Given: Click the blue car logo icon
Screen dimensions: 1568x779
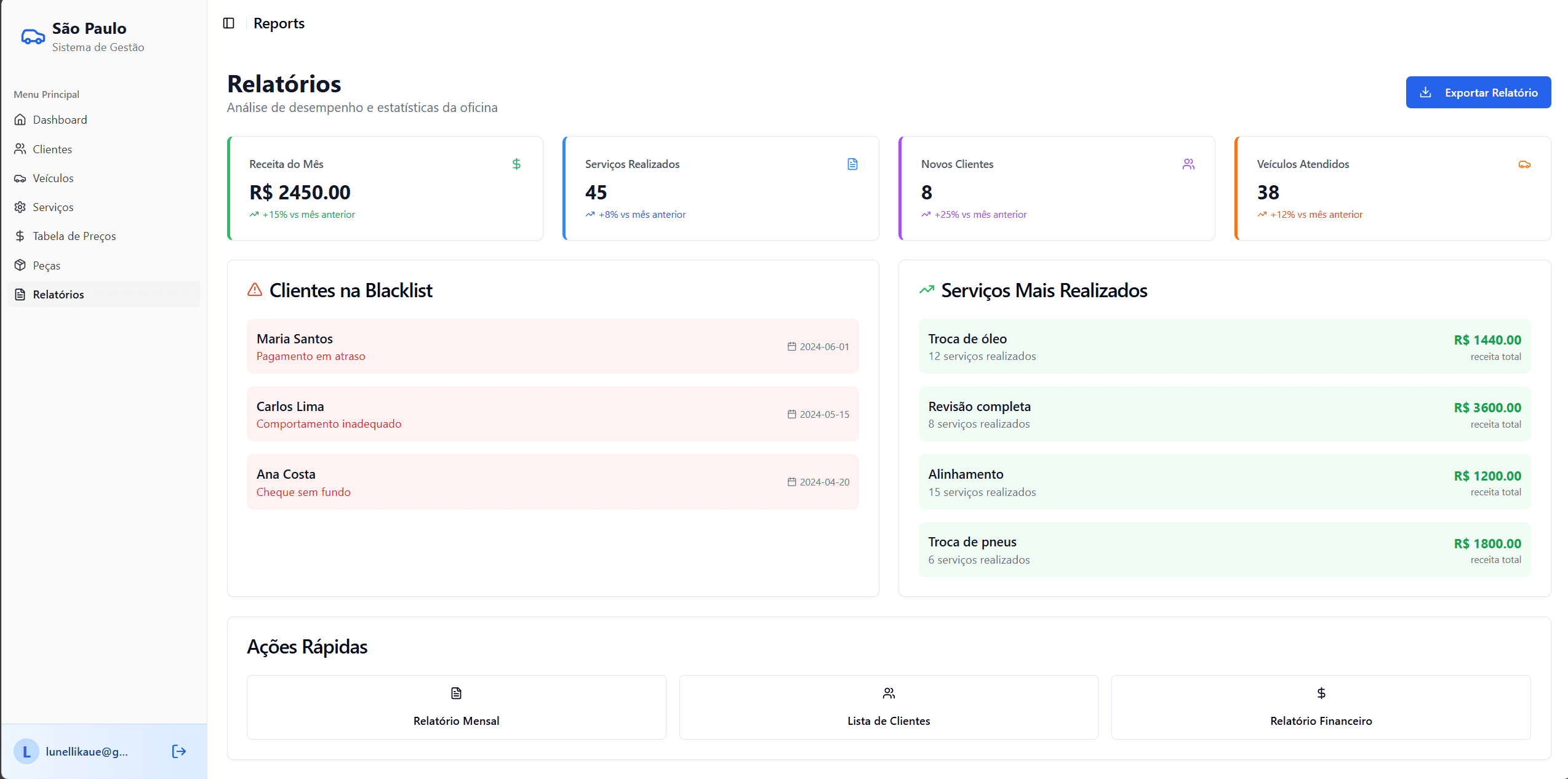Looking at the screenshot, I should [33, 37].
